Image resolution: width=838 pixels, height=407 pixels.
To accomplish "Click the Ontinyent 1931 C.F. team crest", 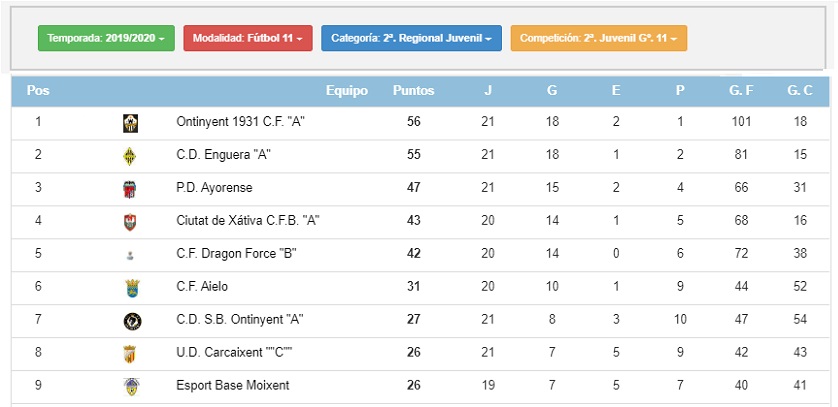I will coord(130,123).
